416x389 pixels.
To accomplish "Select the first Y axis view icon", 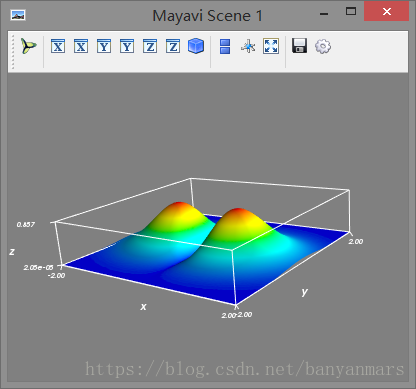I will [104, 46].
